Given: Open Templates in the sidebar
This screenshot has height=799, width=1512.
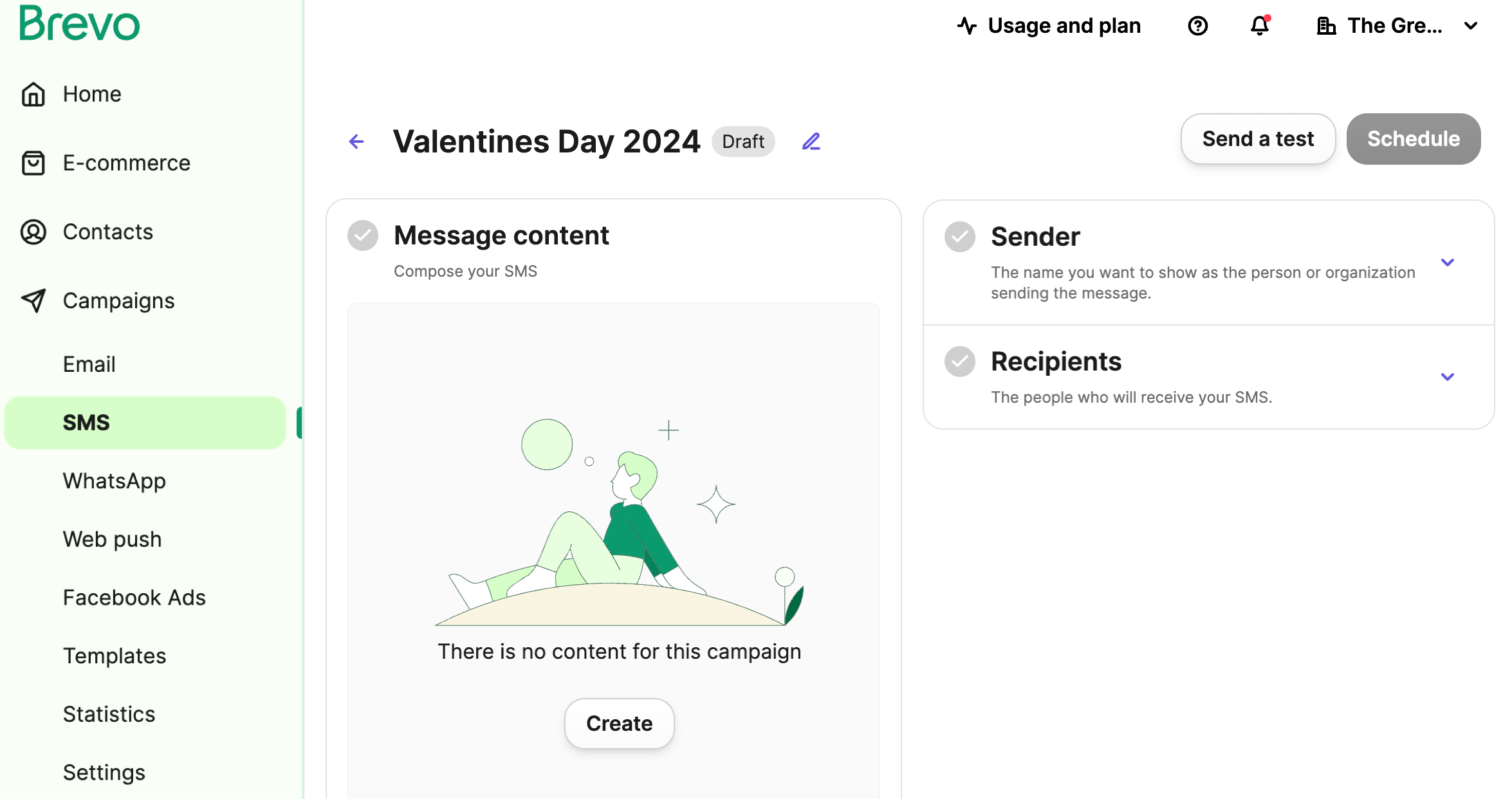Looking at the screenshot, I should pos(115,656).
